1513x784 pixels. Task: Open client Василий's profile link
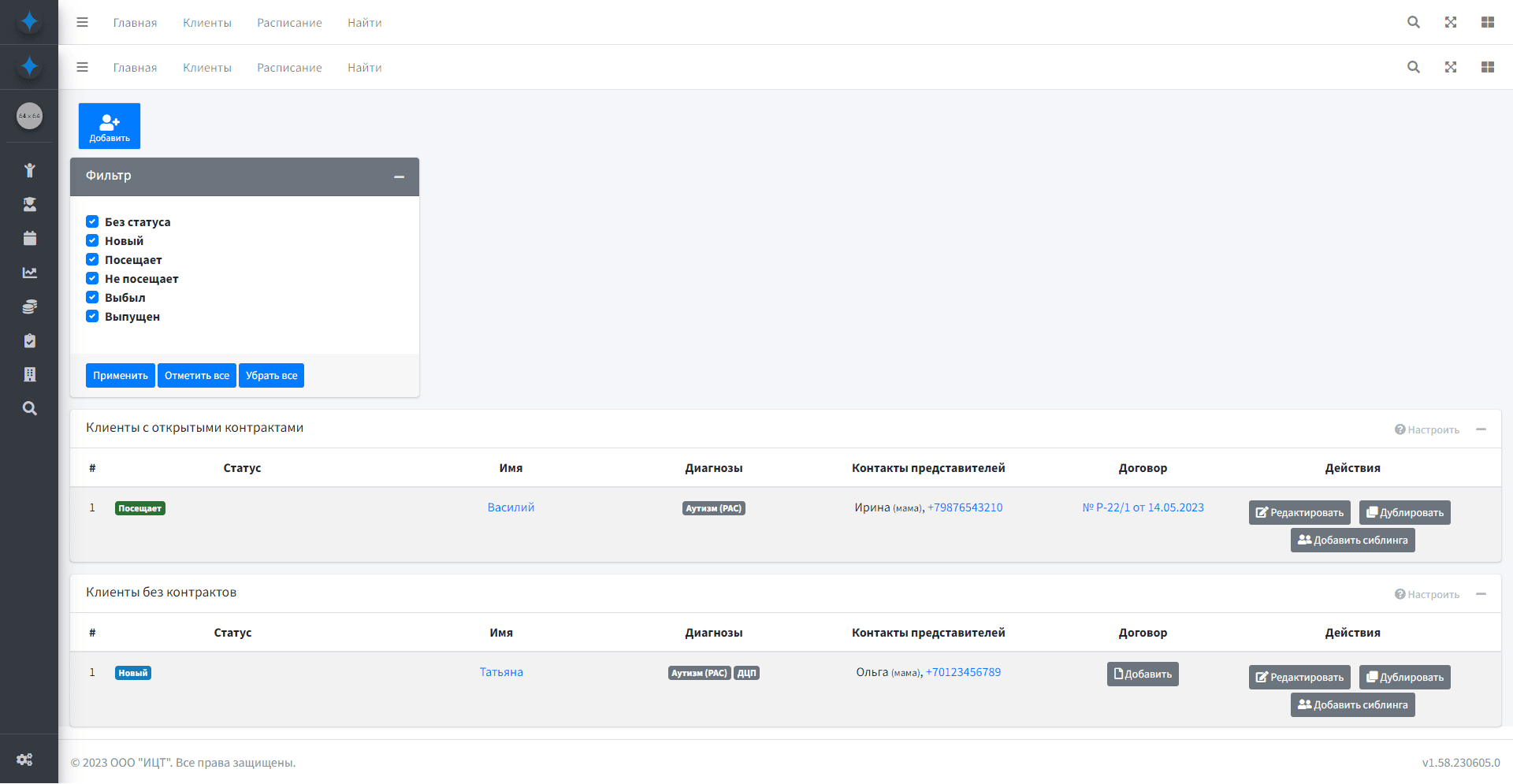[511, 508]
